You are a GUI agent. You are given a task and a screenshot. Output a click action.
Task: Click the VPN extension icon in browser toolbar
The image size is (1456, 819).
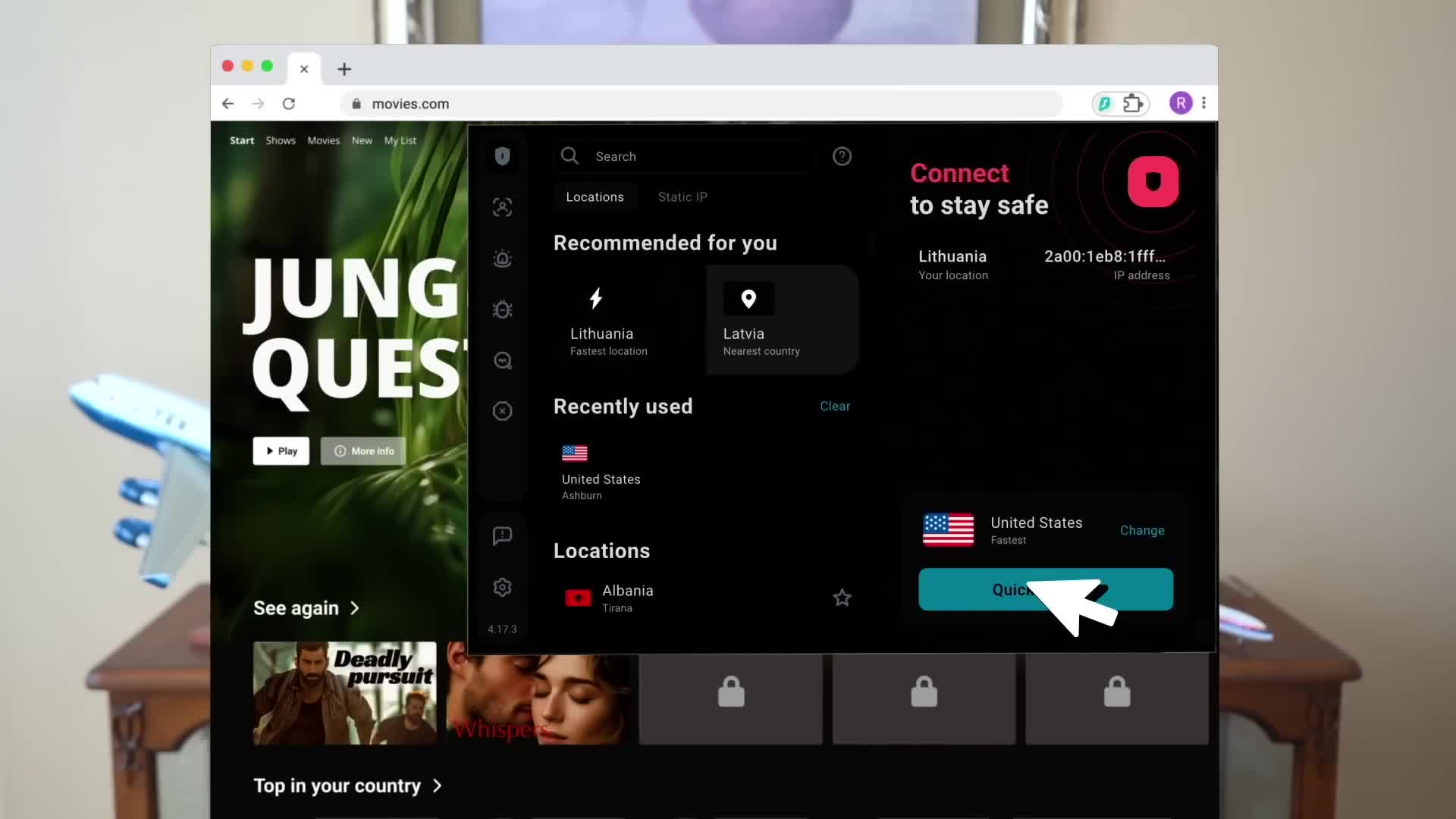click(x=1105, y=104)
